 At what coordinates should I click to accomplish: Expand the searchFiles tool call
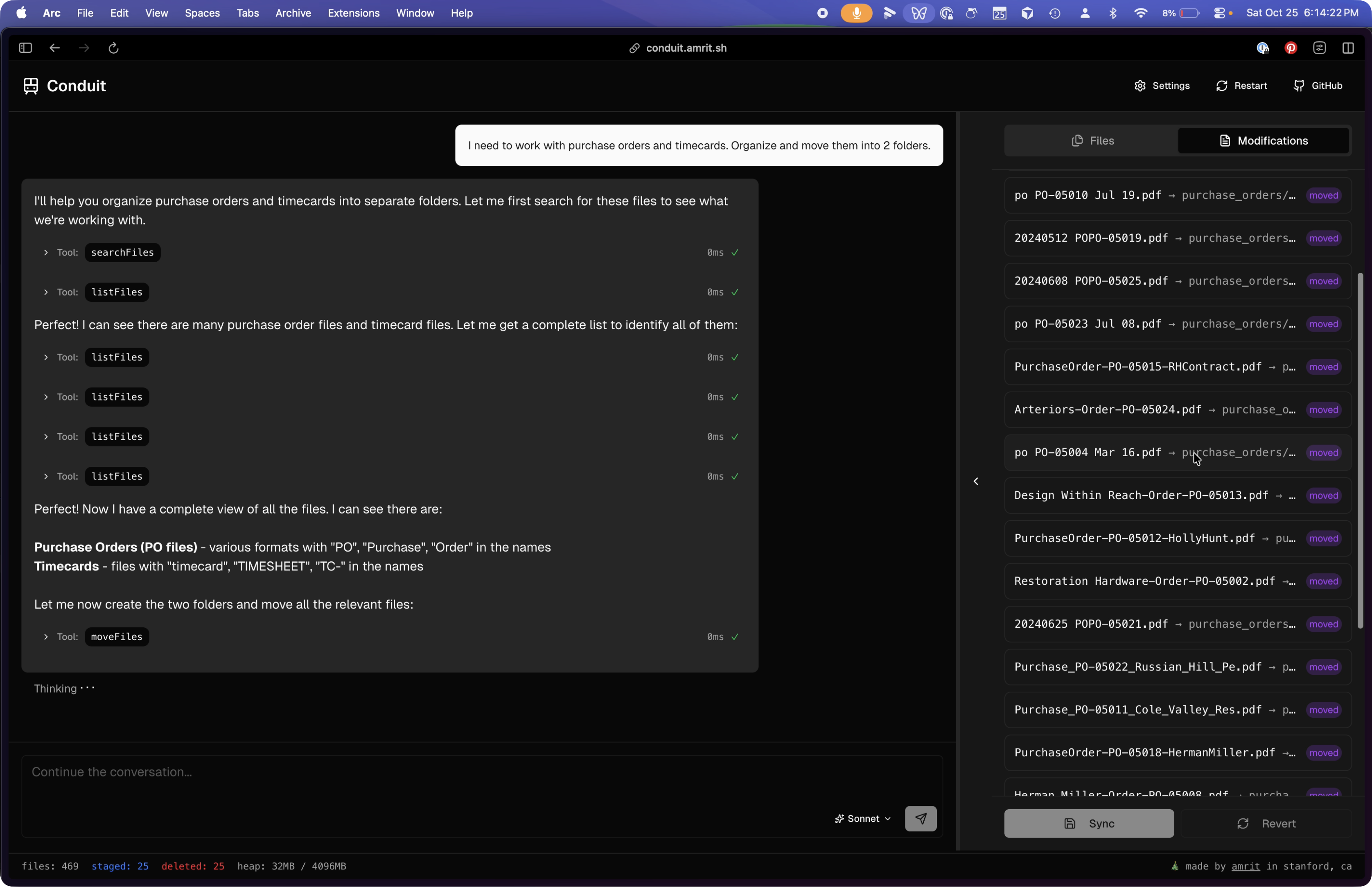[x=45, y=252]
